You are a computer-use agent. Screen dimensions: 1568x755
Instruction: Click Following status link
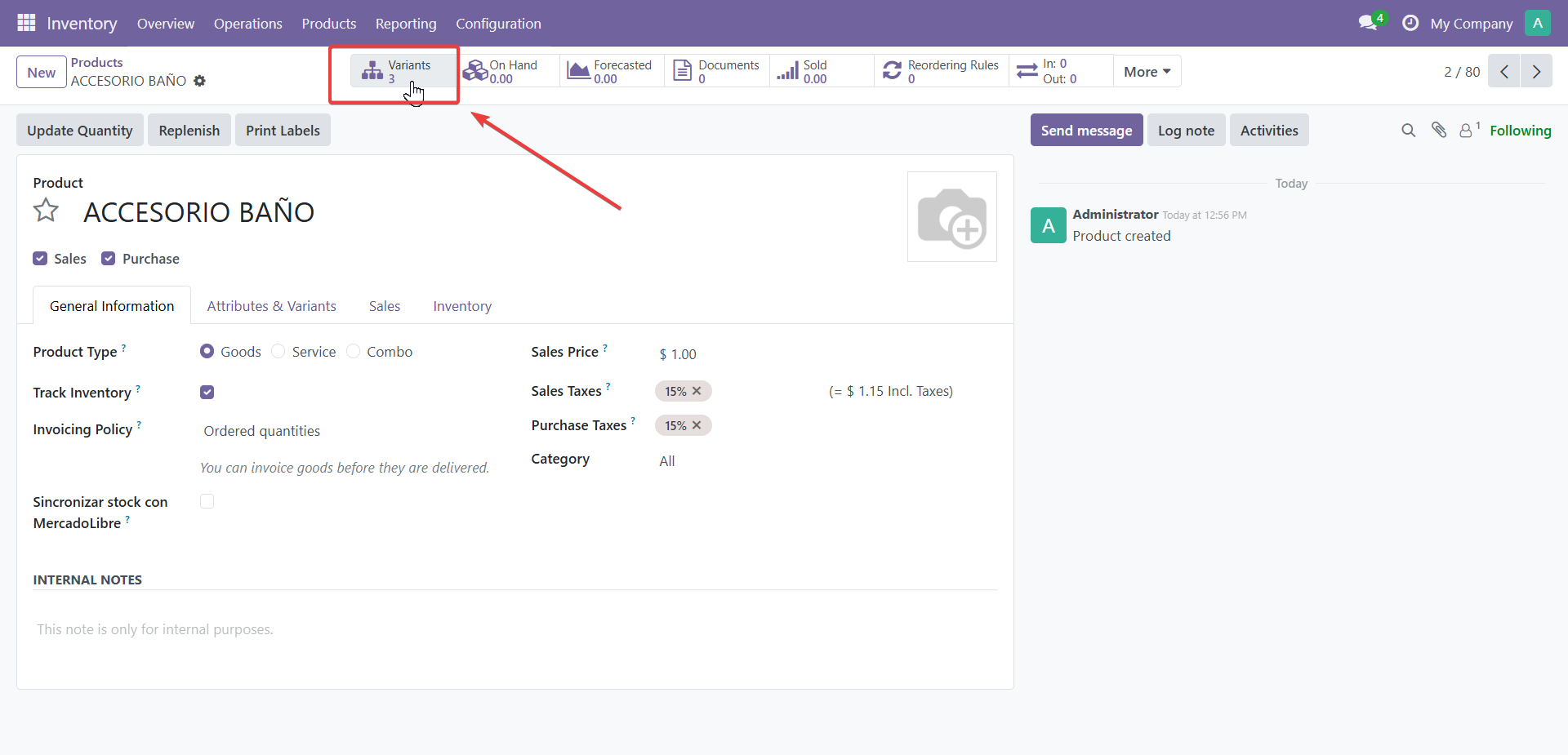click(x=1520, y=131)
